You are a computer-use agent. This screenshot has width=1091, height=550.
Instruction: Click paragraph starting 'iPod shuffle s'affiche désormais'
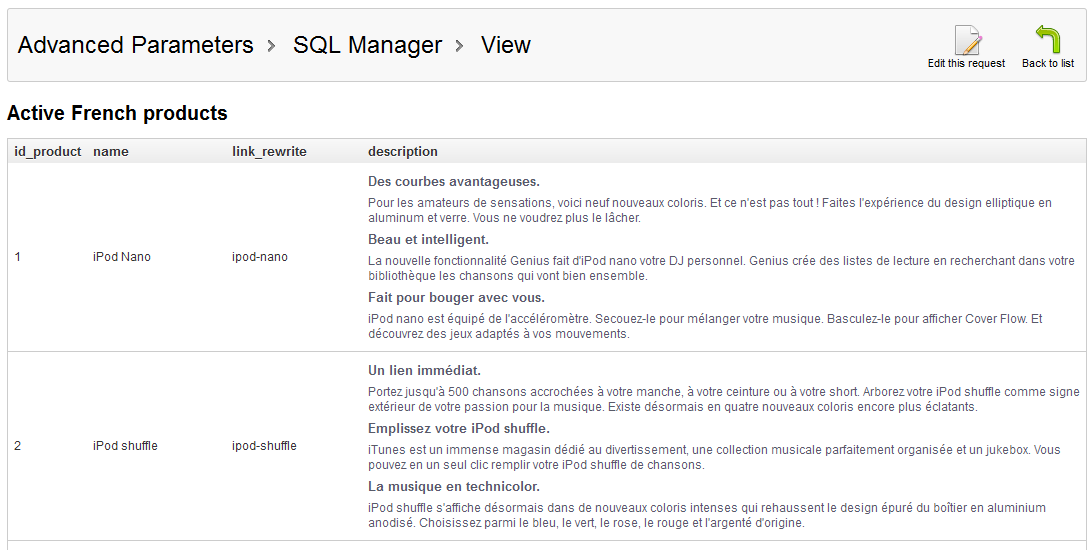click(x=707, y=514)
